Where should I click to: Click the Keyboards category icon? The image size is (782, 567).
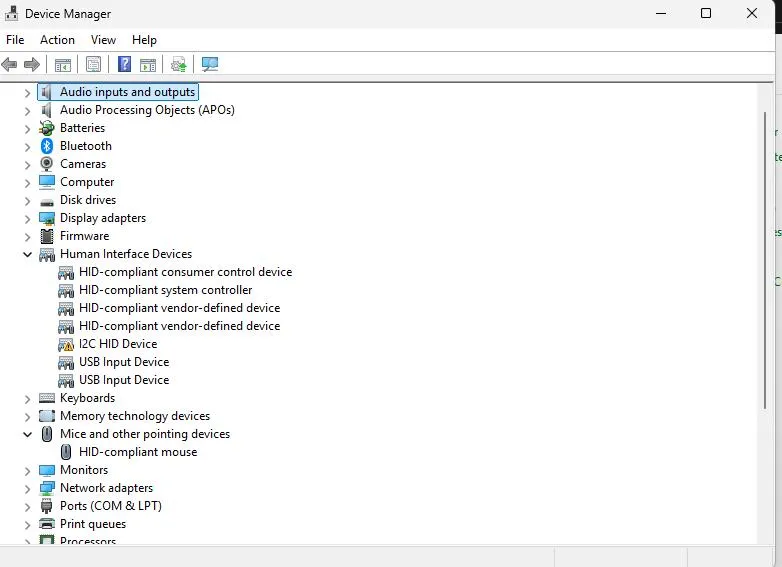pyautogui.click(x=47, y=398)
